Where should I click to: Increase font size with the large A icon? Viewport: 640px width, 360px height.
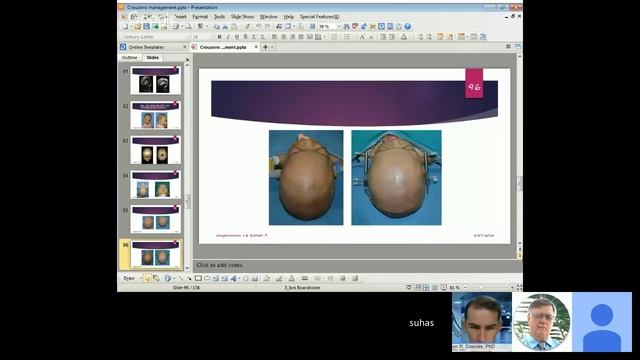[362, 37]
